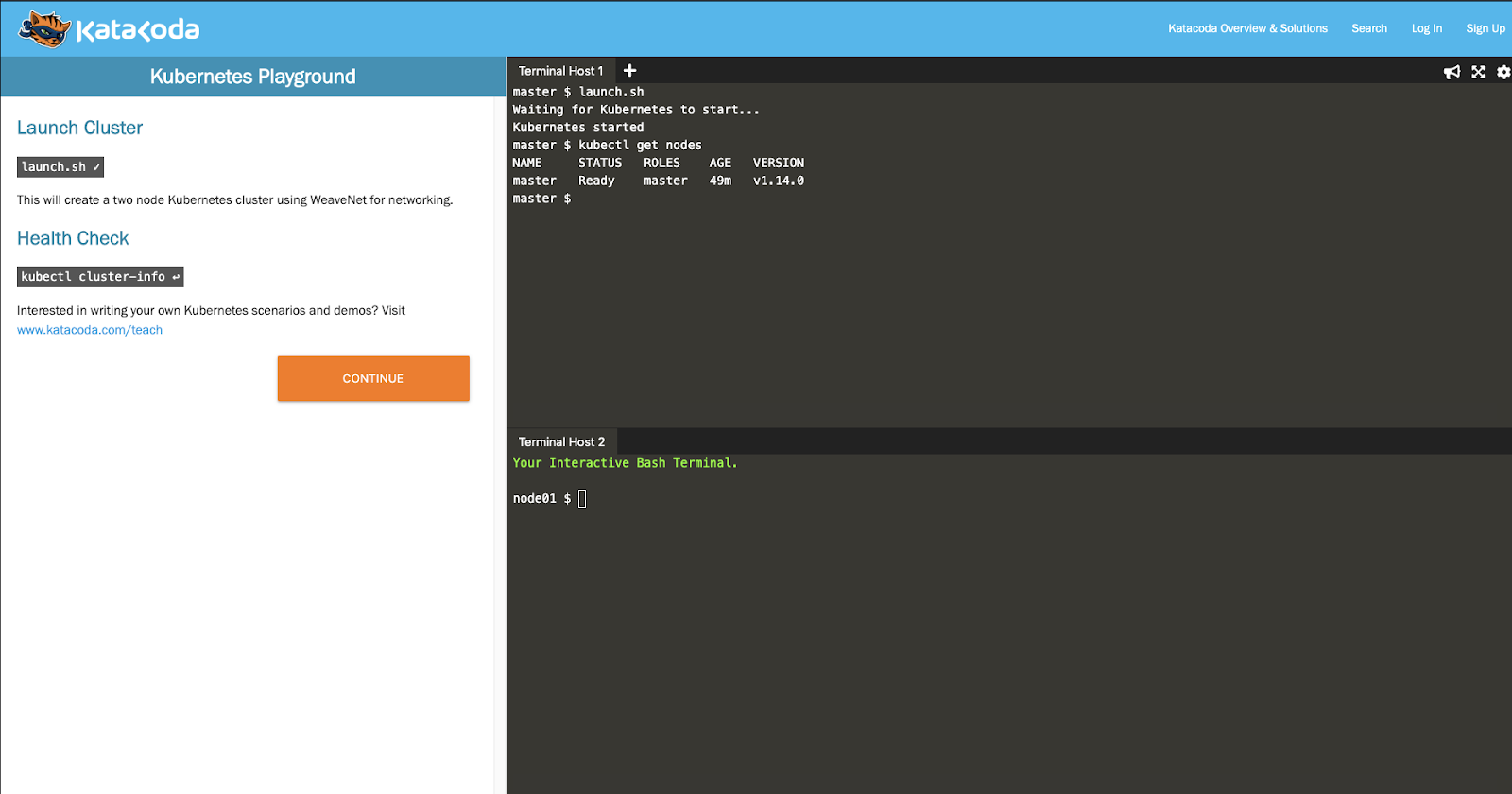This screenshot has width=1512, height=794.
Task: Click the v1.14.0 version value
Action: (779, 181)
